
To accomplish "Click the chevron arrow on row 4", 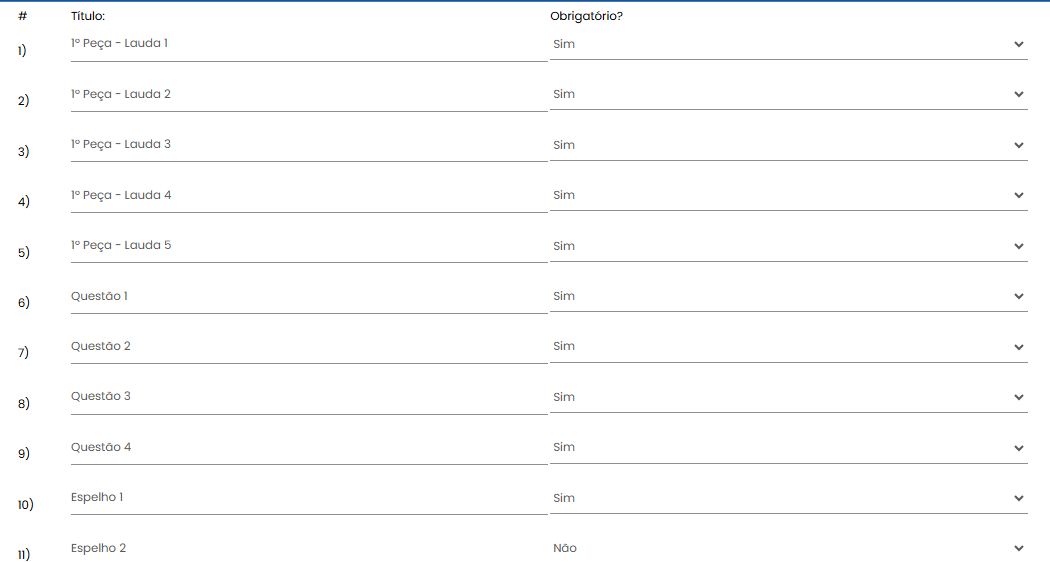I will (x=1019, y=196).
